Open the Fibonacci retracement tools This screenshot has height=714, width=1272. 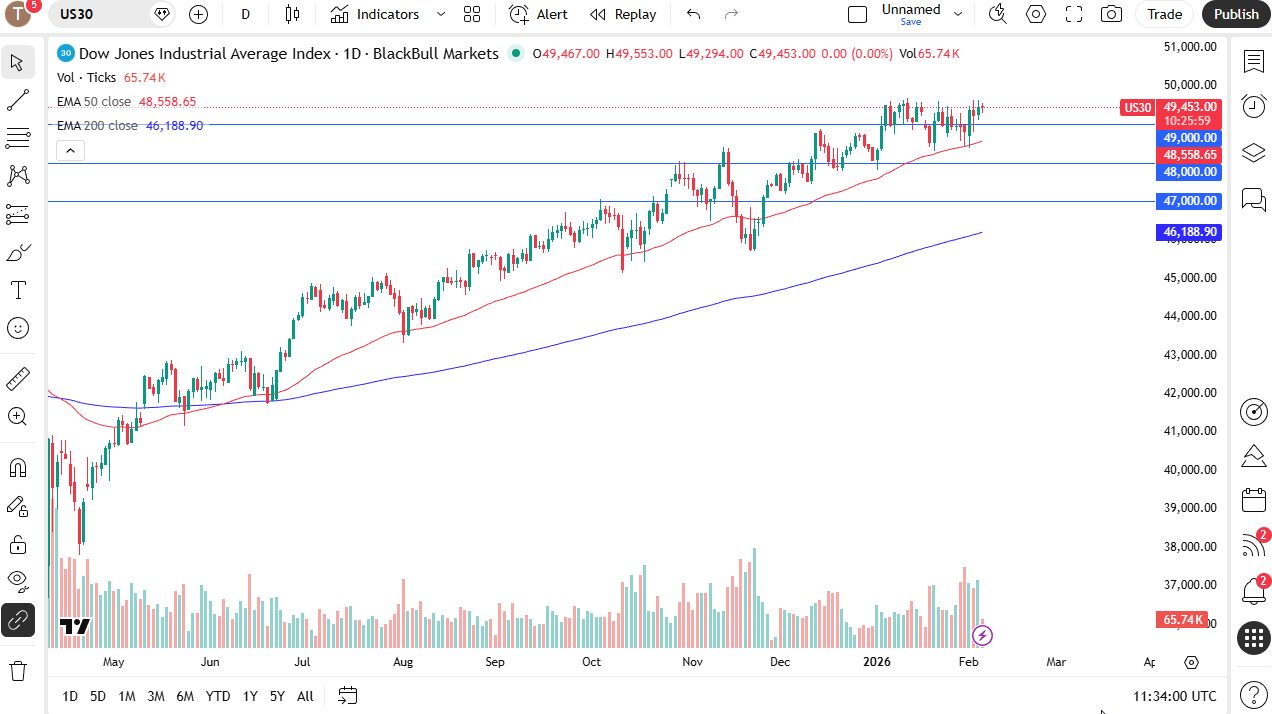(x=17, y=138)
